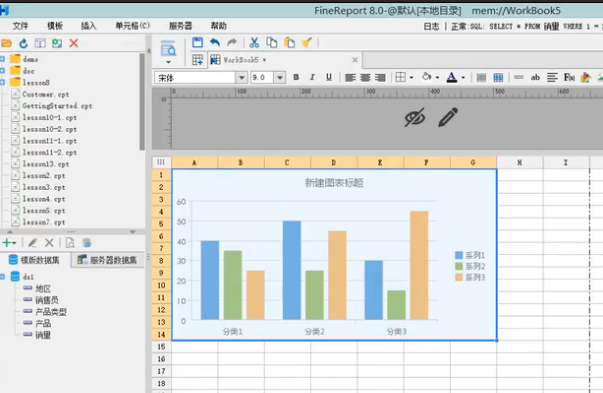
Task: Toggle italic formatting
Action: click(x=312, y=77)
